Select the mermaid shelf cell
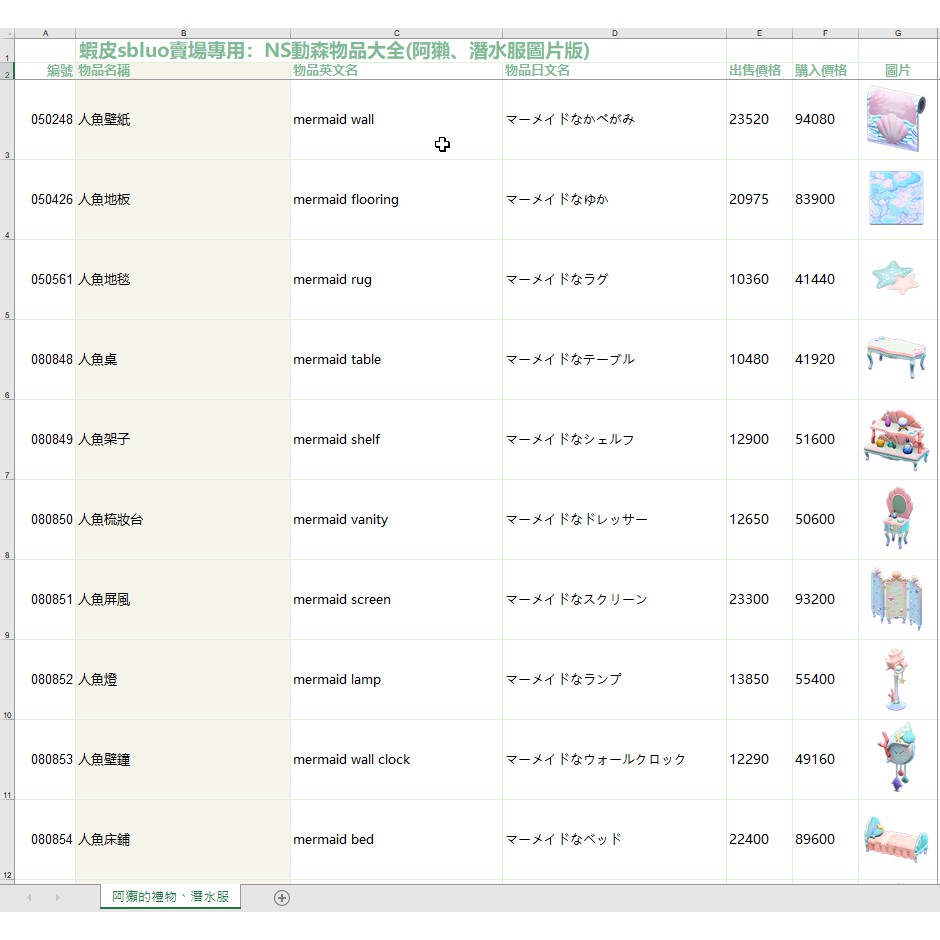This screenshot has height=940, width=940. 396,440
